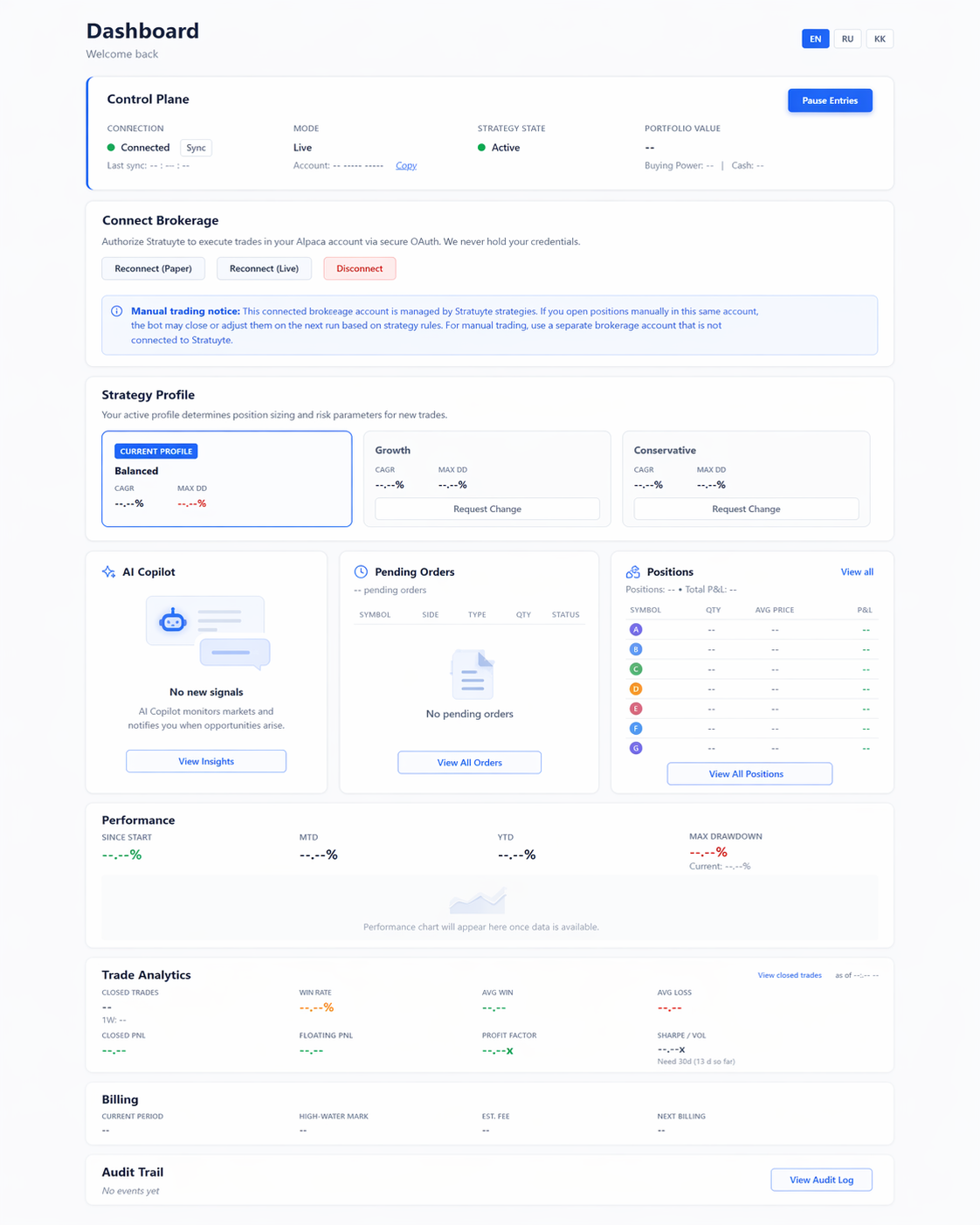Click the AVG PRICE column header in Positions
This screenshot has height=1225, width=980.
pos(775,611)
